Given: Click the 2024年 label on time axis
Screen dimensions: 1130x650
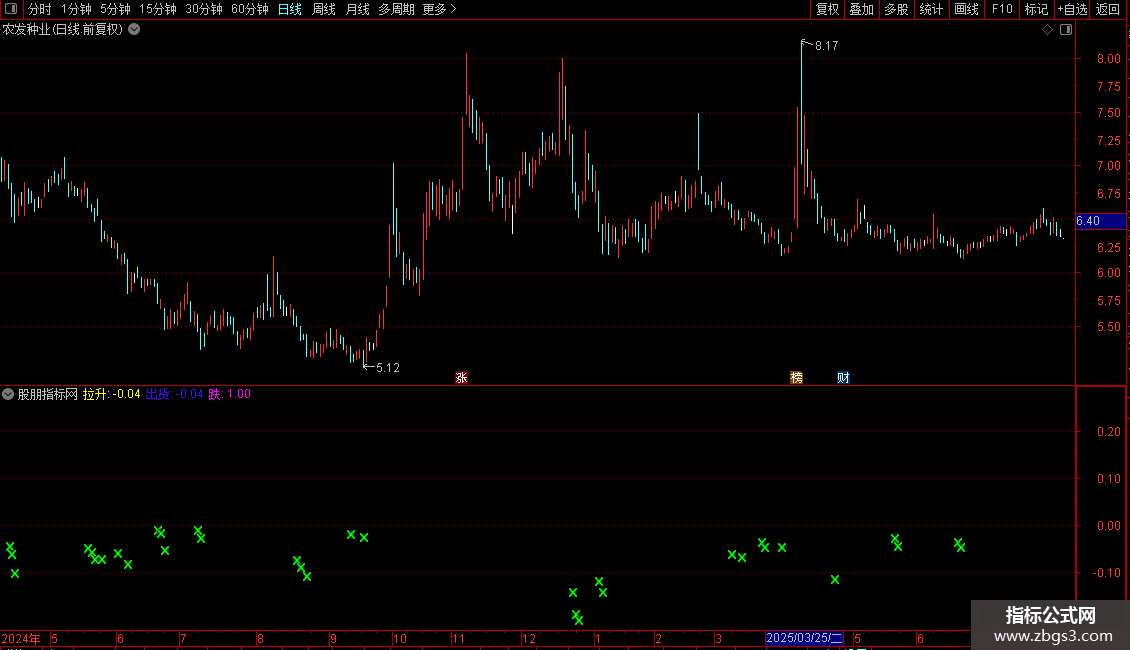Looking at the screenshot, I should (21, 639).
